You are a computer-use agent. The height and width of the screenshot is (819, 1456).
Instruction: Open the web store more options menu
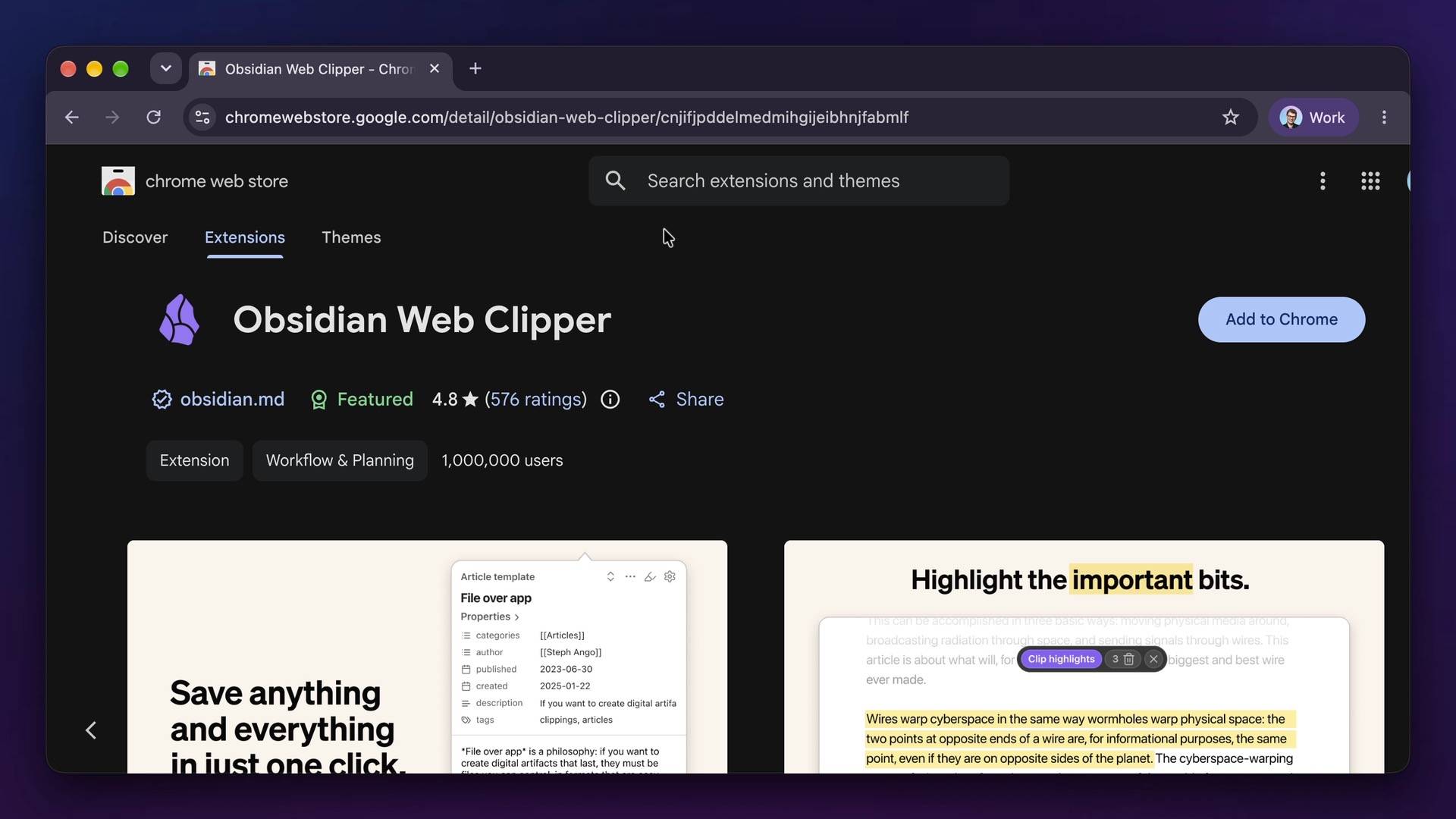click(1323, 181)
